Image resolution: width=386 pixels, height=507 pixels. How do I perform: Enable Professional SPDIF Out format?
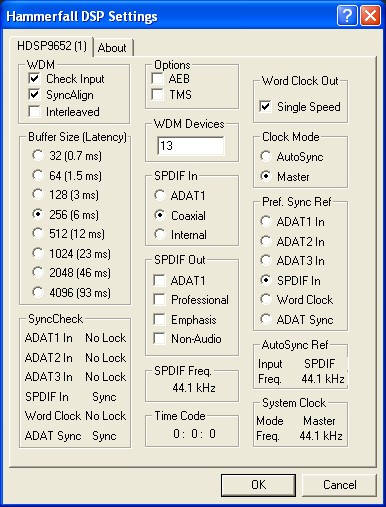(x=160, y=300)
